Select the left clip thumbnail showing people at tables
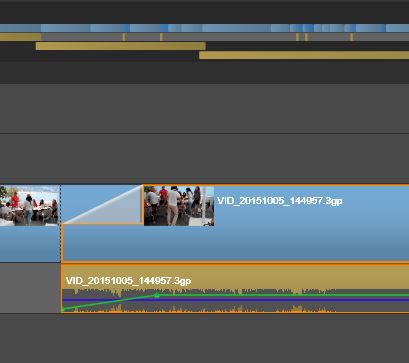 [x=29, y=205]
